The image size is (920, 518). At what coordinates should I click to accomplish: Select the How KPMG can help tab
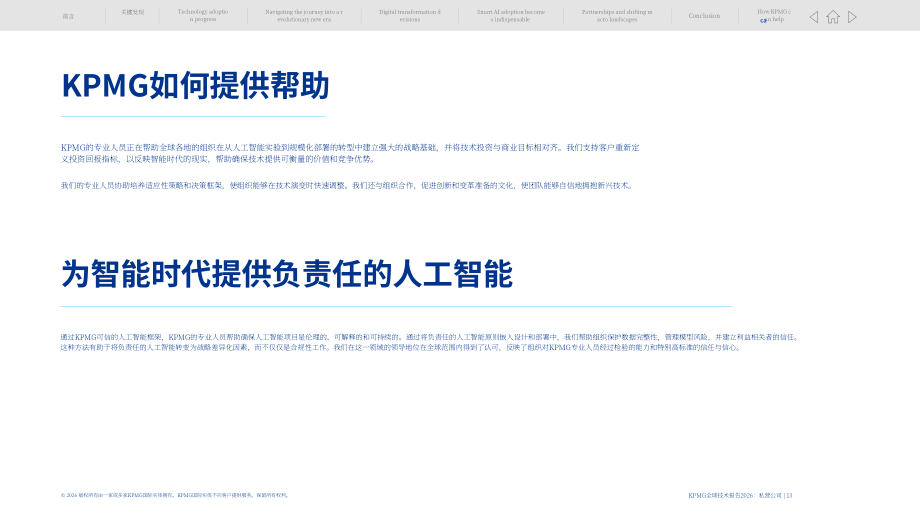pos(773,15)
